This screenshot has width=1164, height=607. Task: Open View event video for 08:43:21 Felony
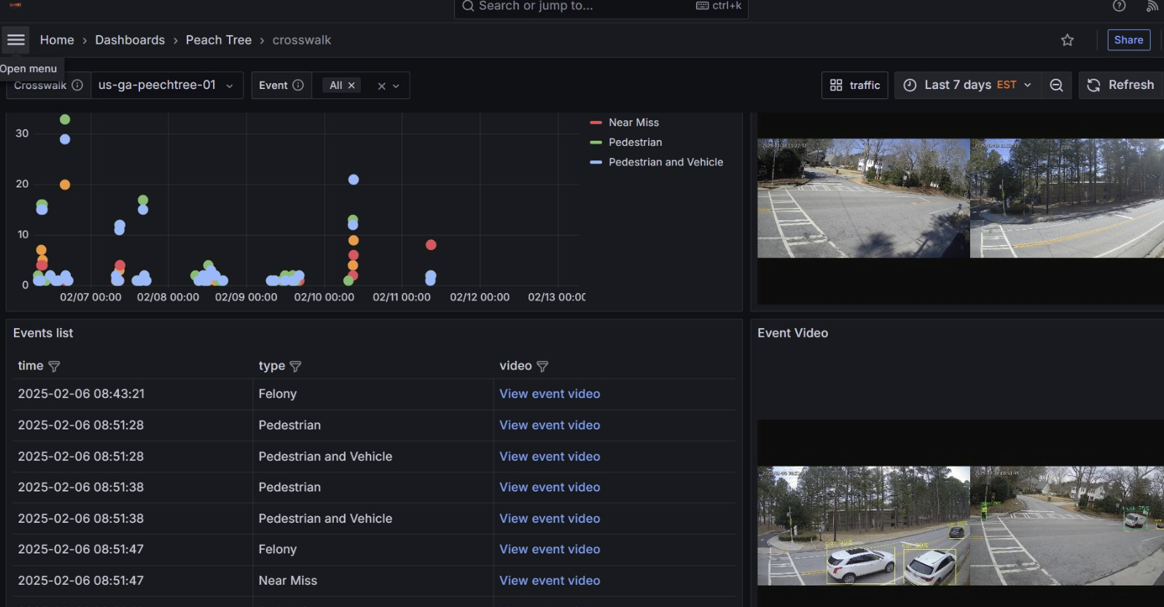[549, 394]
